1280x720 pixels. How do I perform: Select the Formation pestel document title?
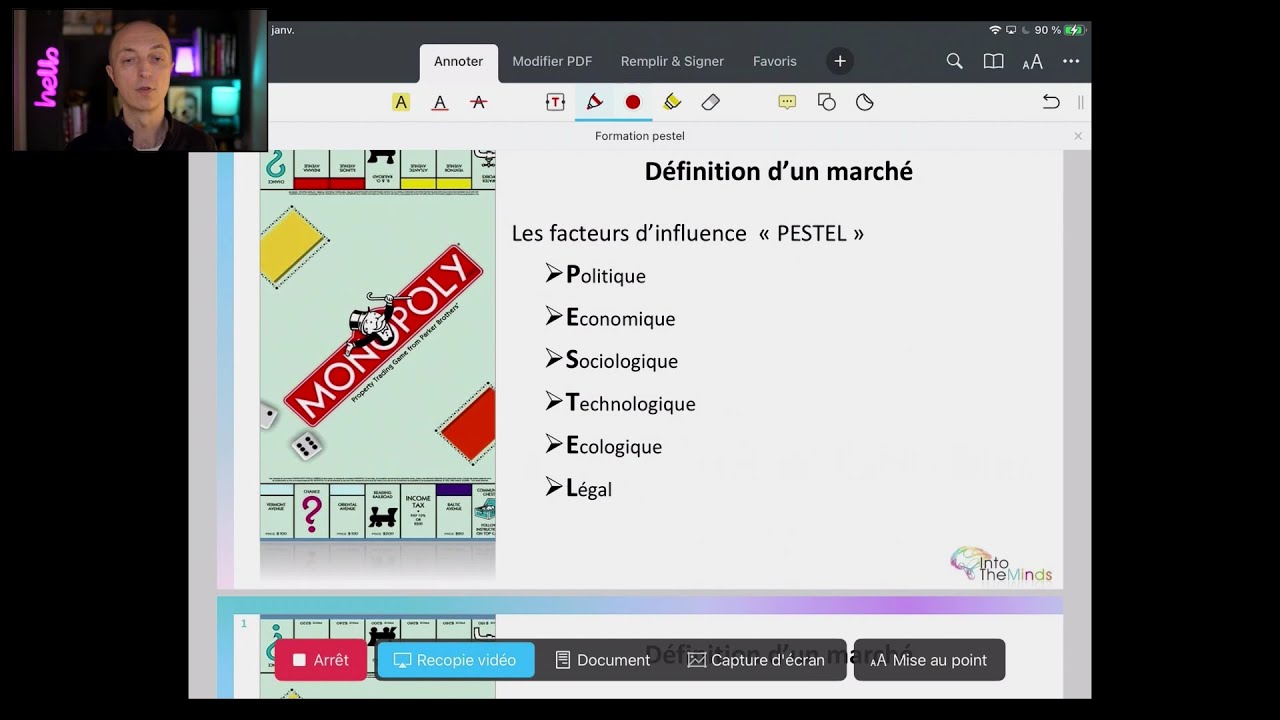coord(640,136)
